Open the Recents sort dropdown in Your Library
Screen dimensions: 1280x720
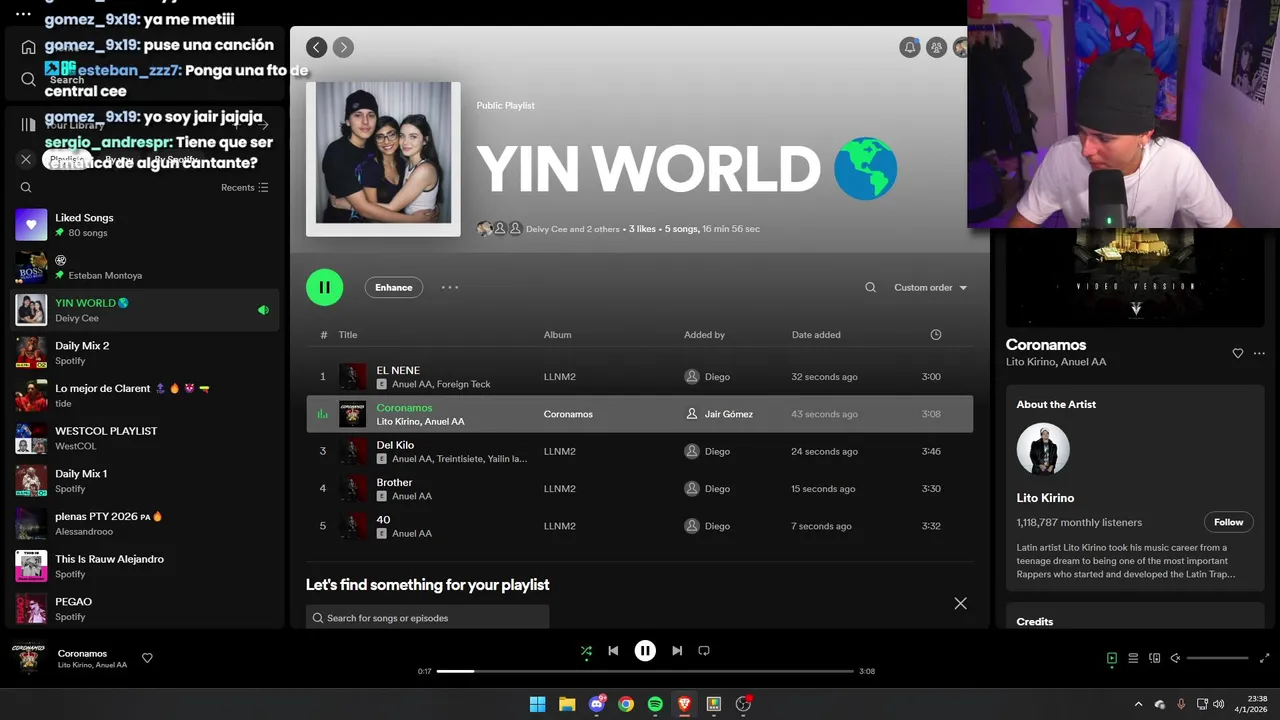[x=245, y=187]
